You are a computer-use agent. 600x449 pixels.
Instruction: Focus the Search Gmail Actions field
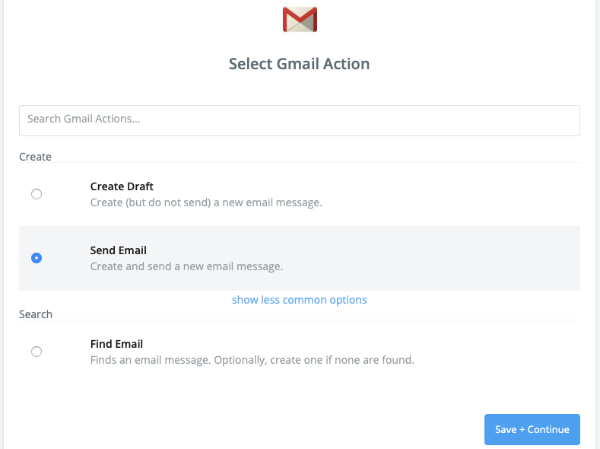tap(300, 120)
